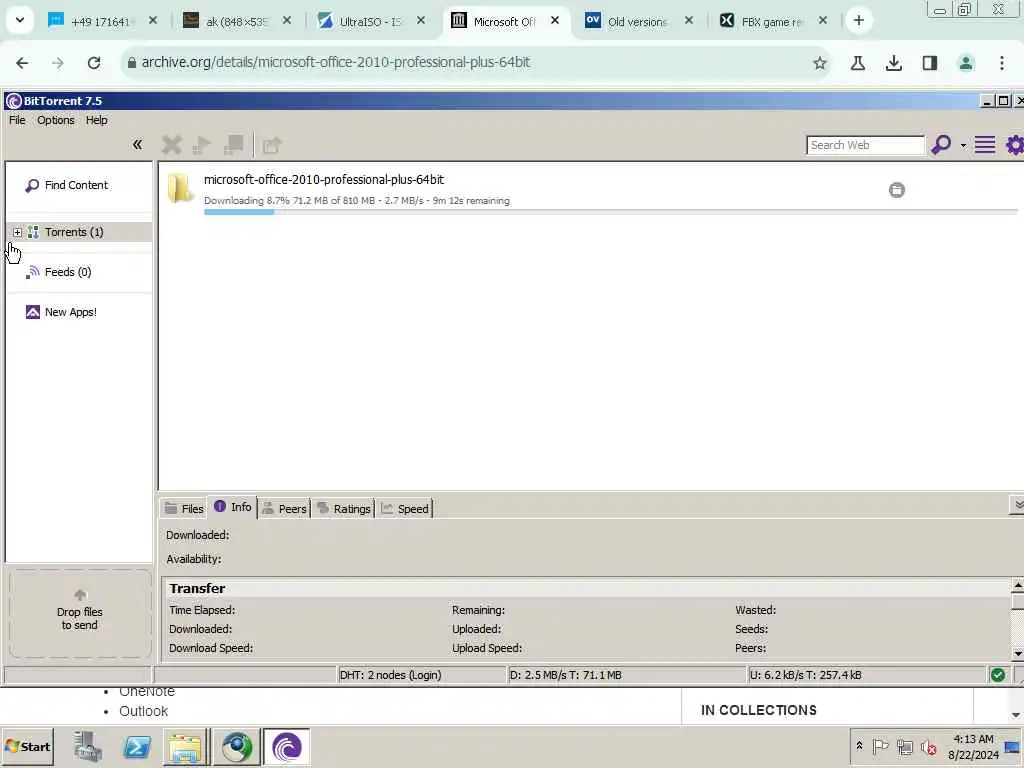The height and width of the screenshot is (768, 1024).
Task: Open the browser downloads icon
Action: coord(893,63)
